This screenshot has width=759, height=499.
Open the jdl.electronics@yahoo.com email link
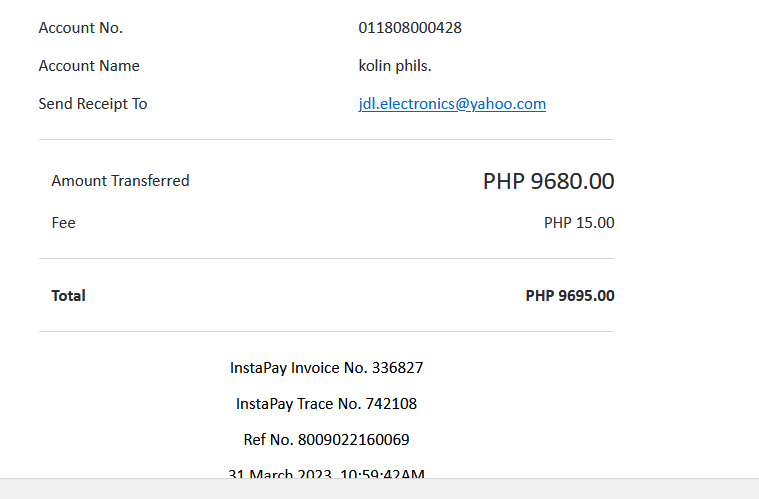click(x=452, y=104)
